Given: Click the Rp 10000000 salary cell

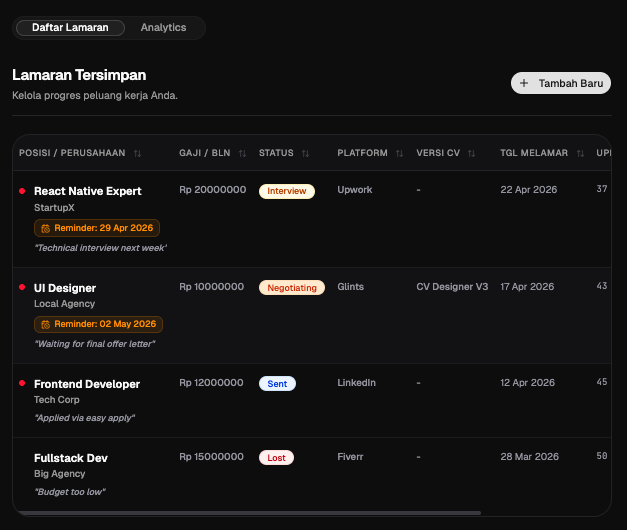Looking at the screenshot, I should coord(211,287).
